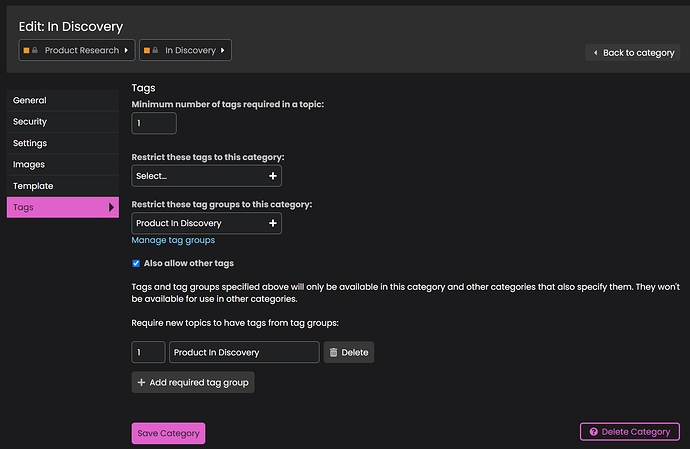Screen dimensions: 690x449
Task: Click the arrow indicator on the Tags tab
Action: click(111, 207)
